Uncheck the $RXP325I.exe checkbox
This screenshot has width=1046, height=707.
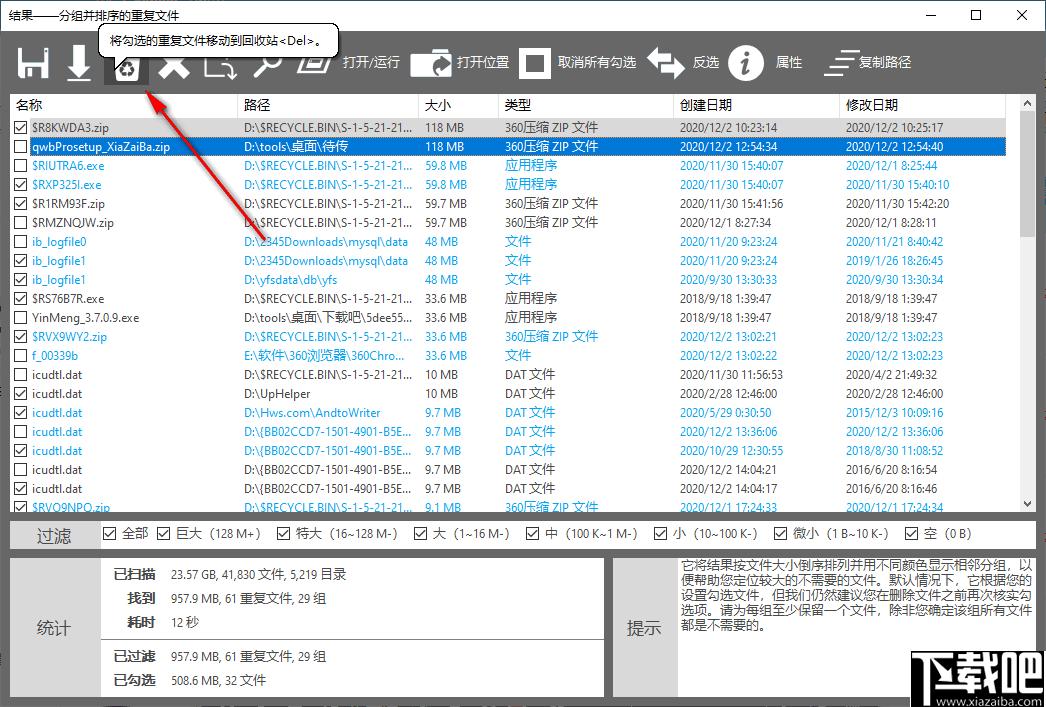pyautogui.click(x=21, y=185)
